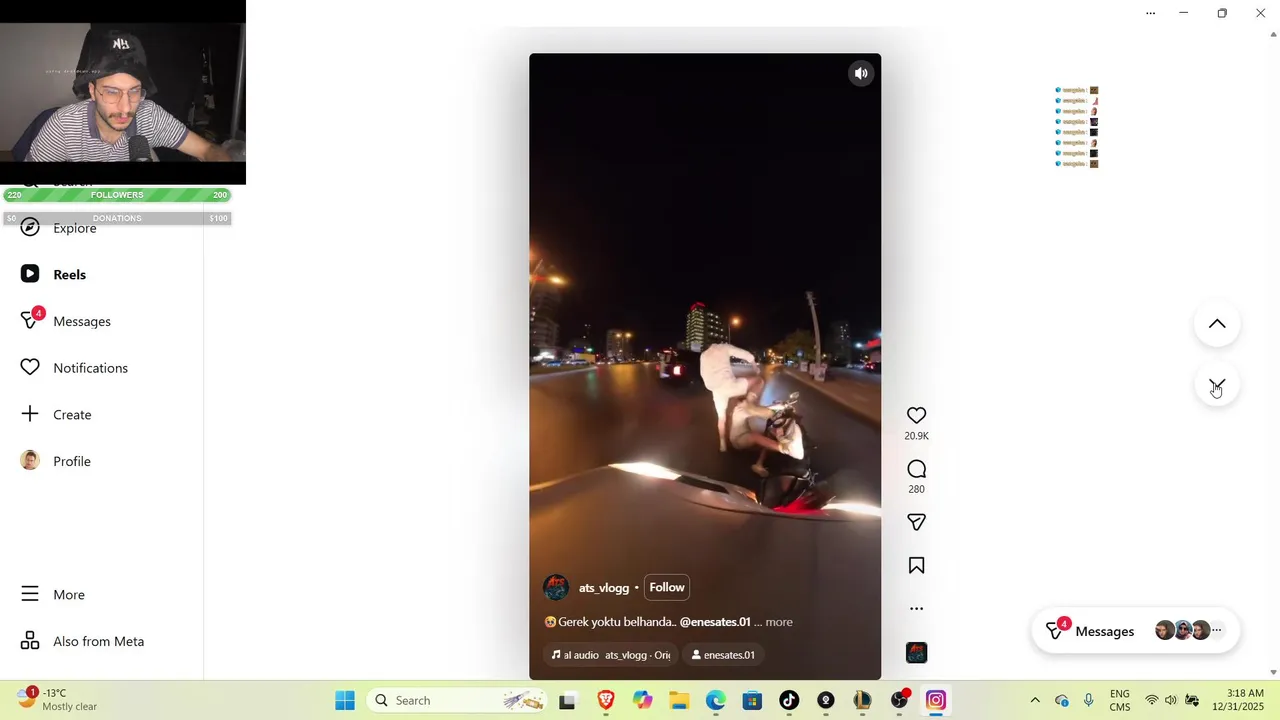Like the reel with the heart icon
The image size is (1280, 720).
[x=916, y=415]
